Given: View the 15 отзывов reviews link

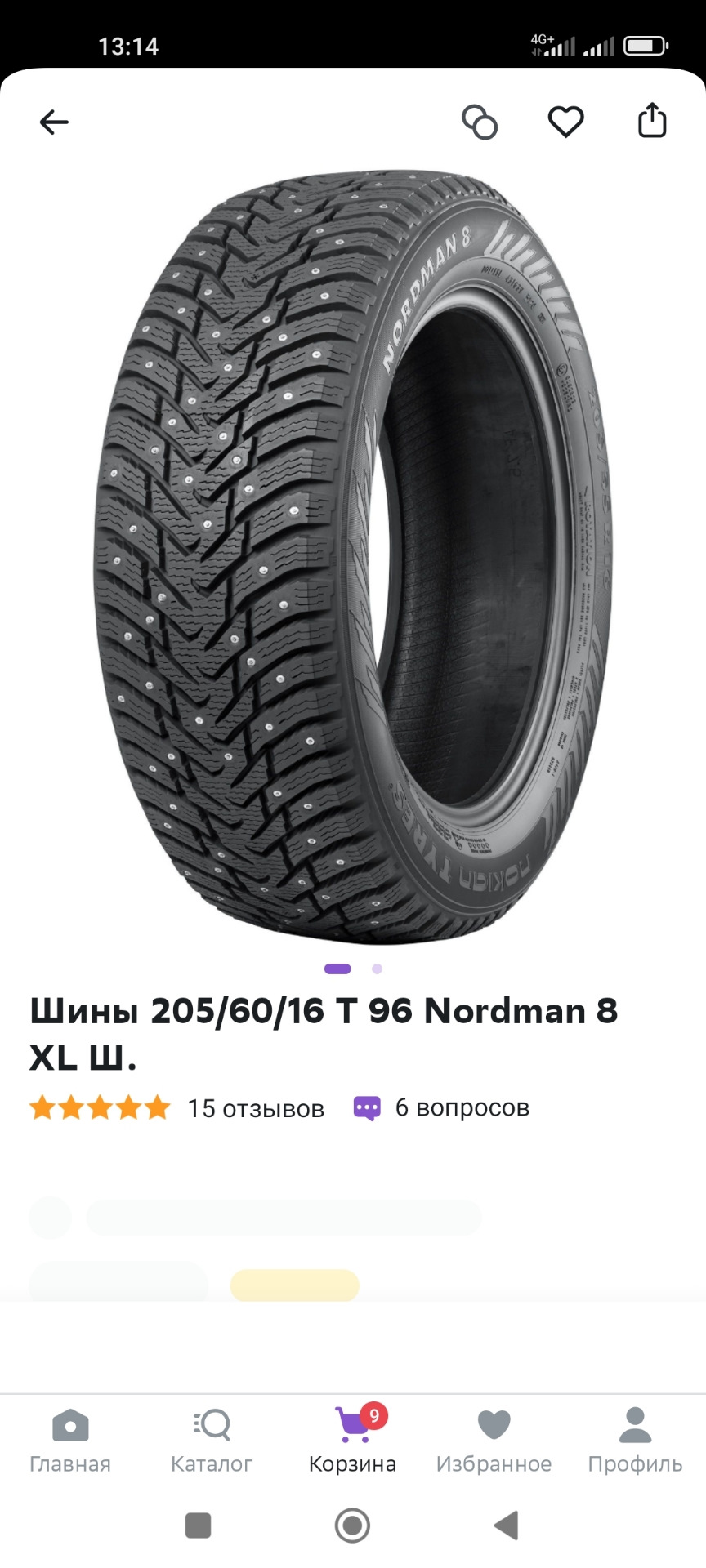Looking at the screenshot, I should [256, 1108].
